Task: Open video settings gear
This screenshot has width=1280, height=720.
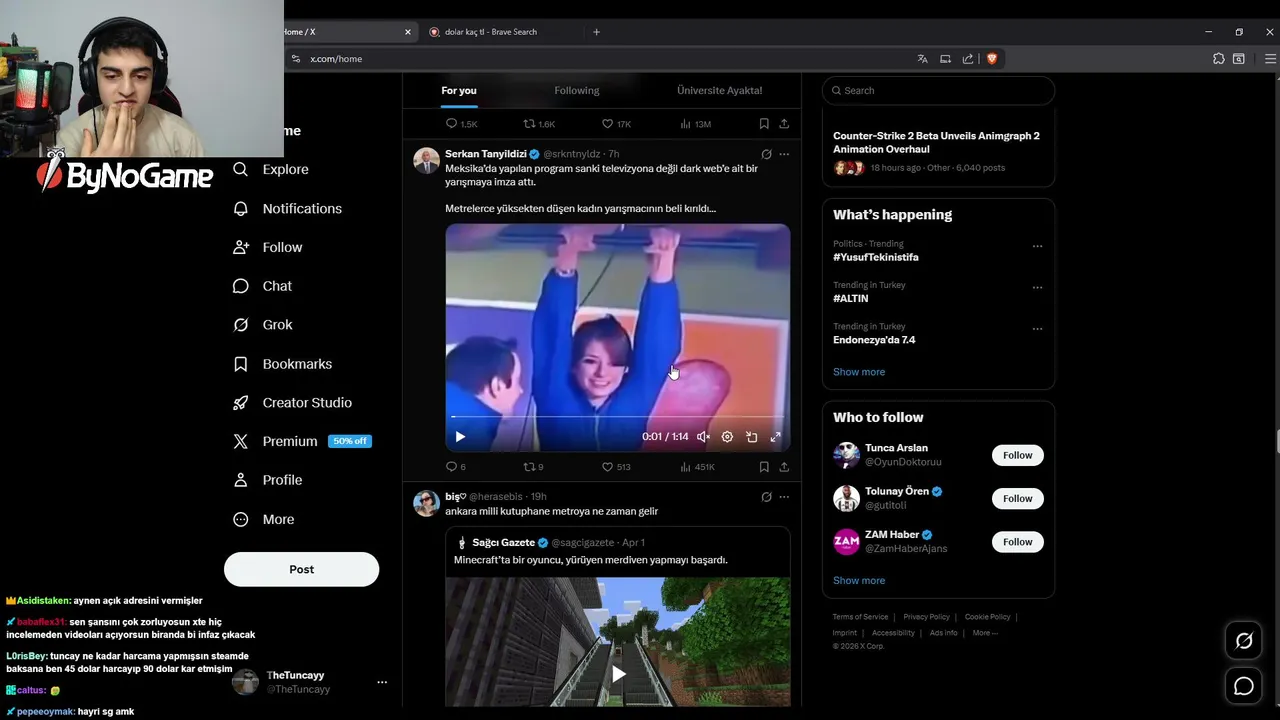Action: 727,437
